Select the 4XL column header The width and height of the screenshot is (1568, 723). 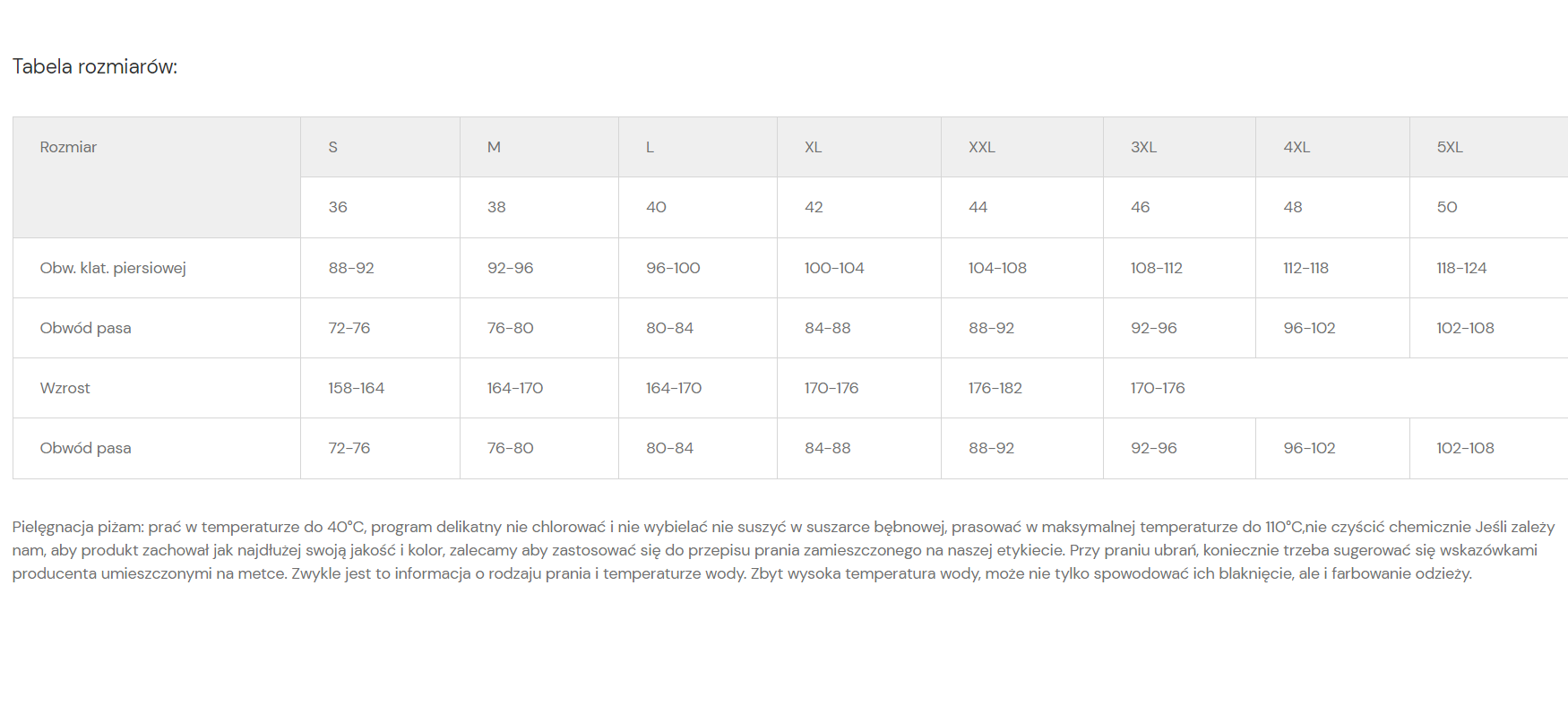point(1297,148)
